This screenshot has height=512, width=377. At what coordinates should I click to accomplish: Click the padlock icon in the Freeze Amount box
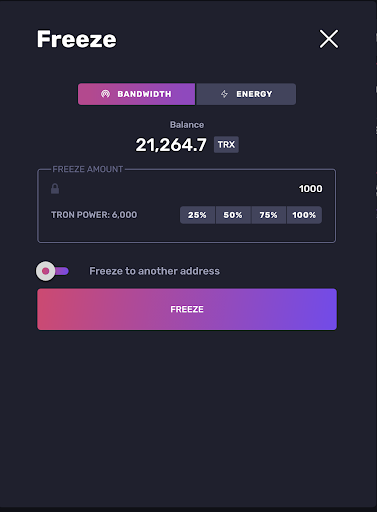pyautogui.click(x=55, y=189)
